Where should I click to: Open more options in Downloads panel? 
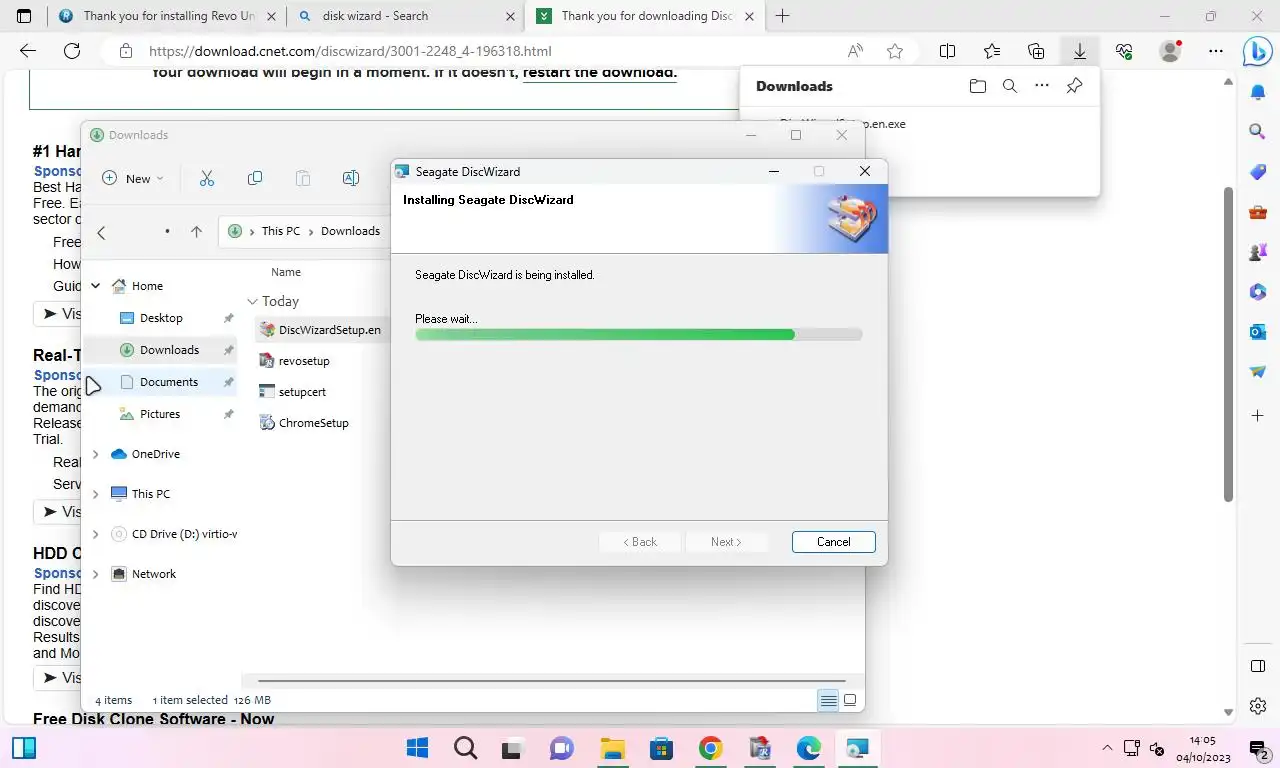click(1042, 86)
